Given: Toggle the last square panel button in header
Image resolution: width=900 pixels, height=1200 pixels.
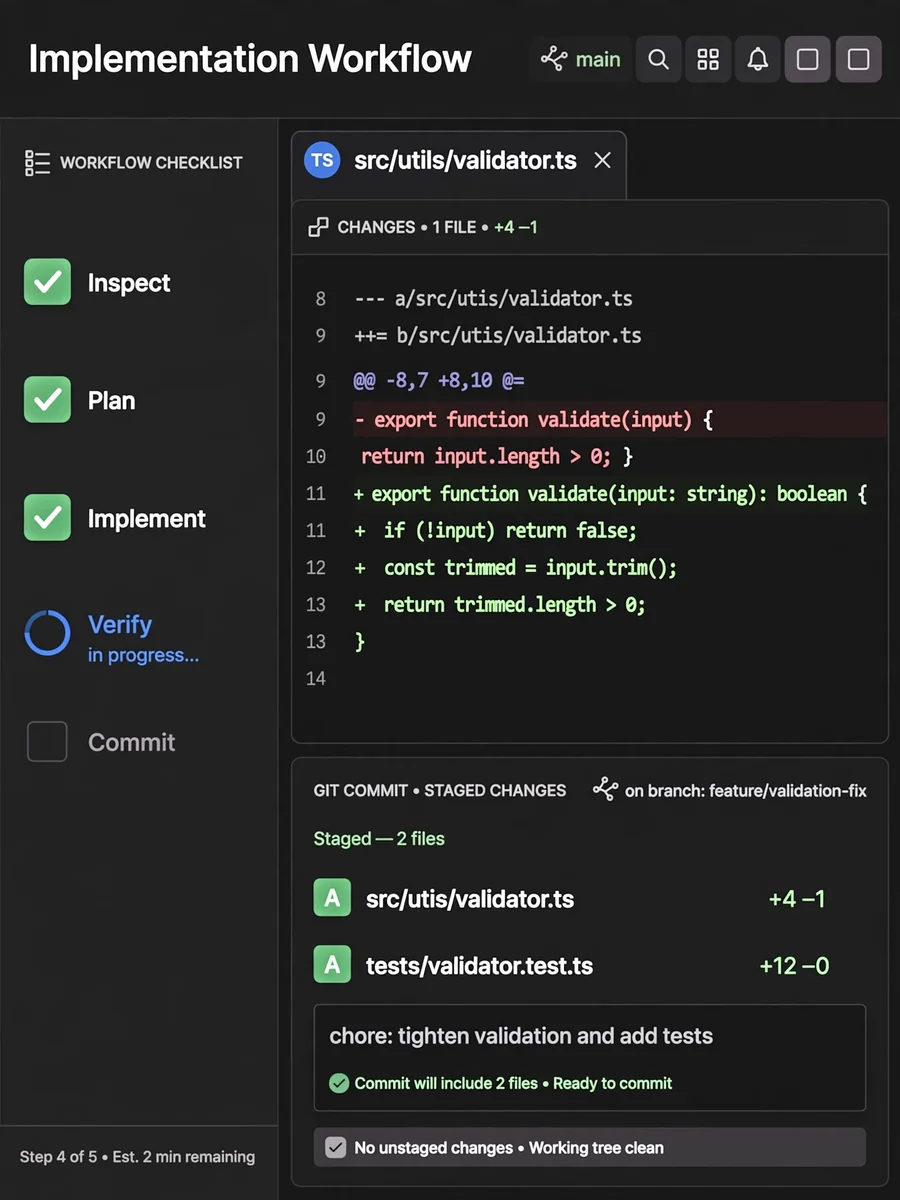Looking at the screenshot, I should pos(858,59).
